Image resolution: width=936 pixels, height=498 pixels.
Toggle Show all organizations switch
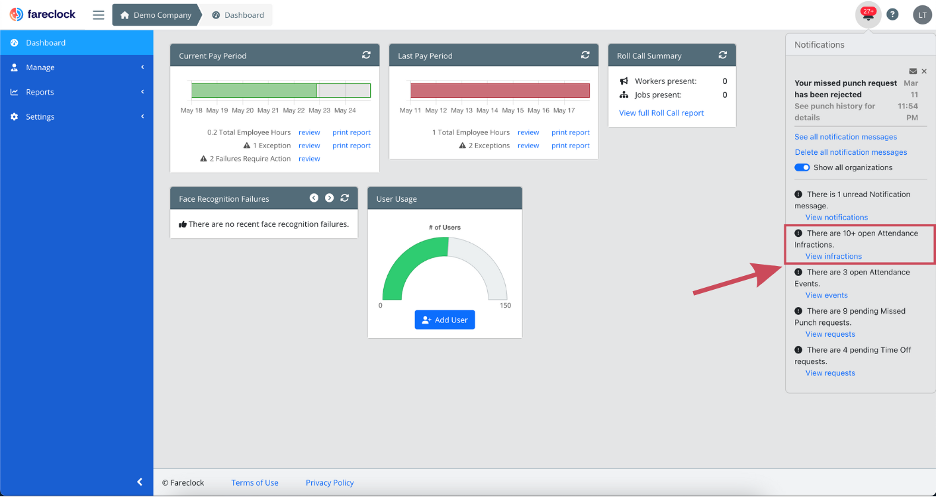coord(802,168)
